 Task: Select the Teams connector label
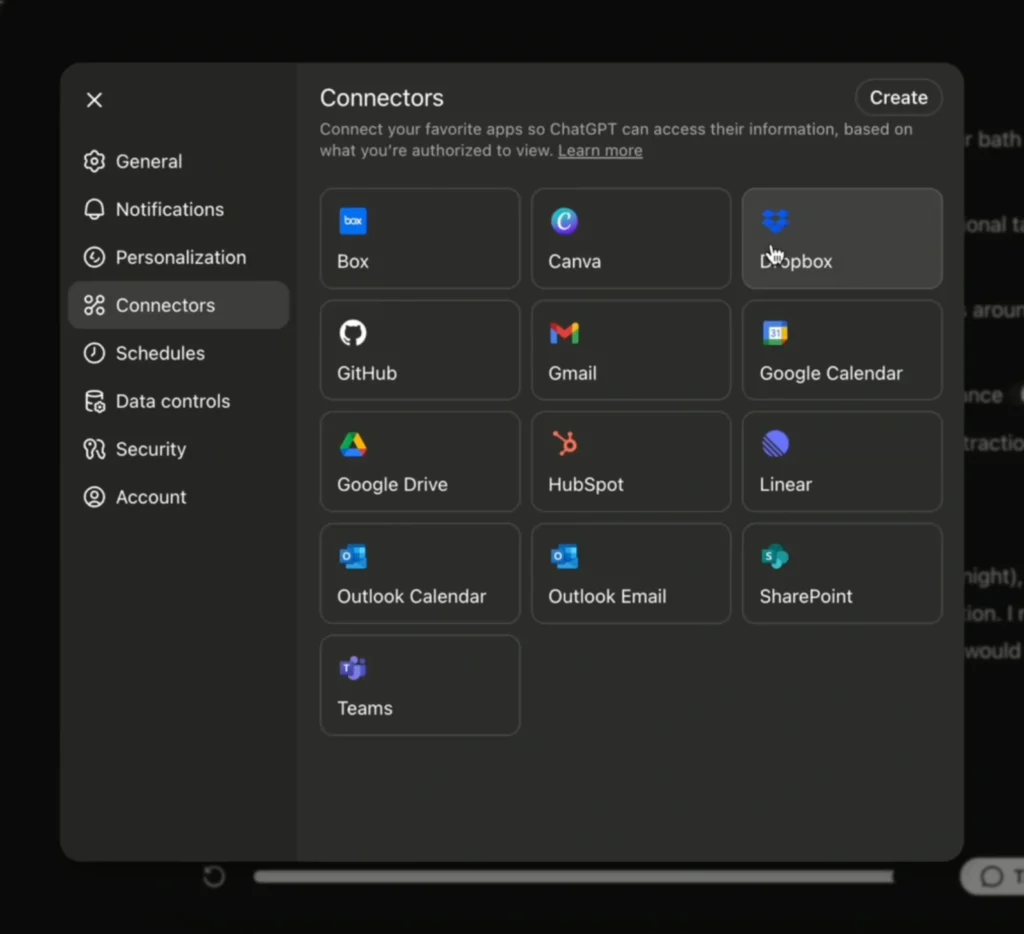coord(364,708)
